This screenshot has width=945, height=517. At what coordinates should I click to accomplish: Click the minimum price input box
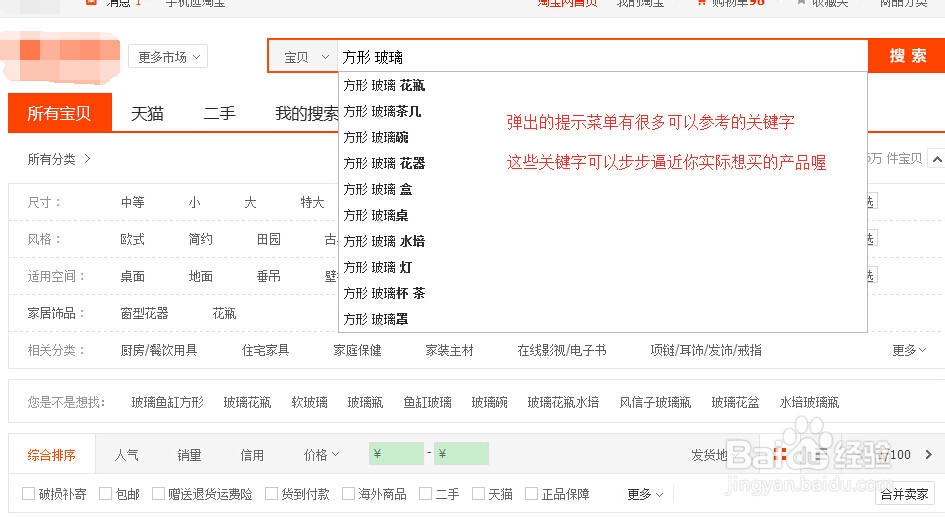pos(396,454)
